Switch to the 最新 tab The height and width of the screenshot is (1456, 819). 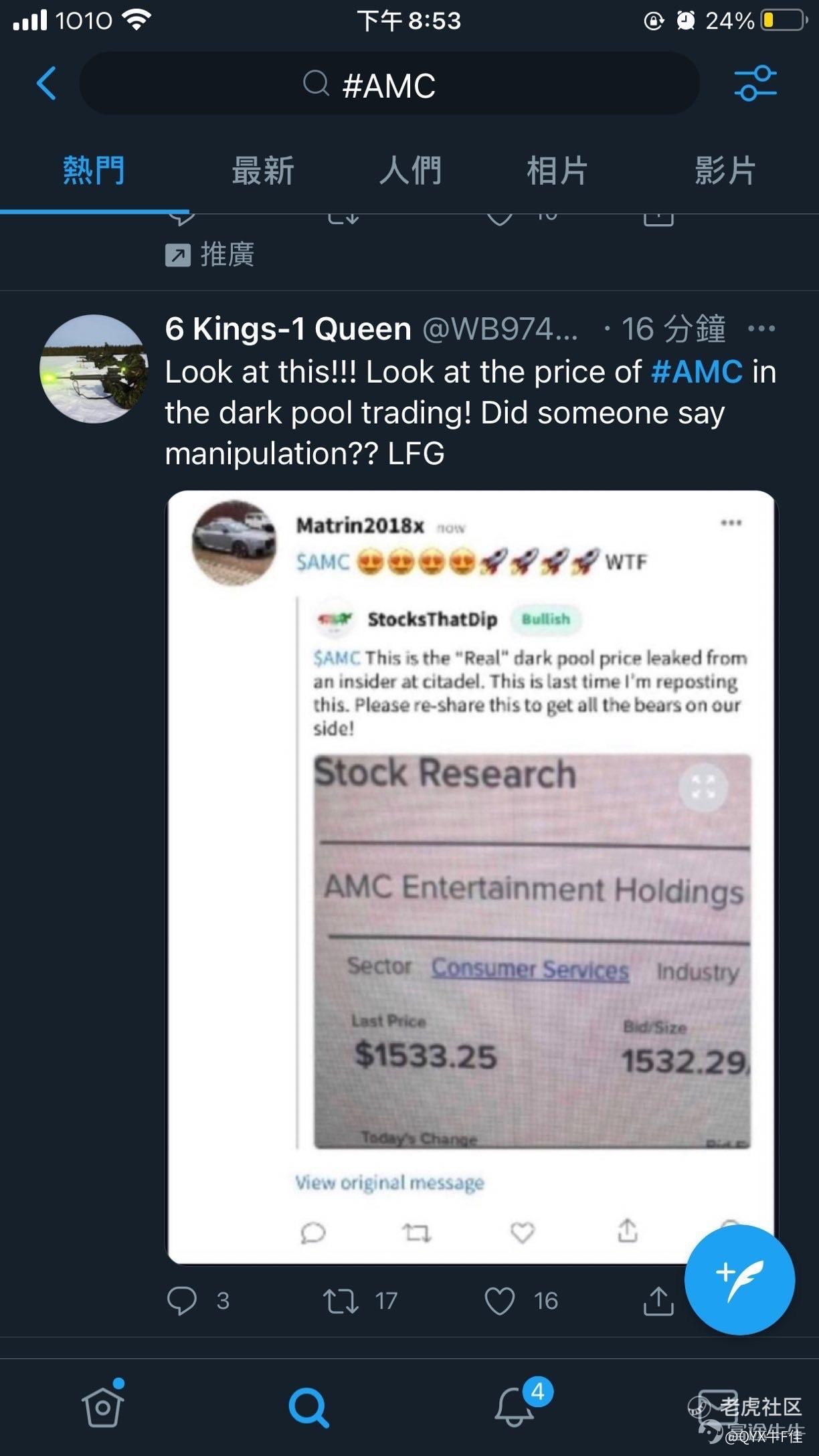263,170
